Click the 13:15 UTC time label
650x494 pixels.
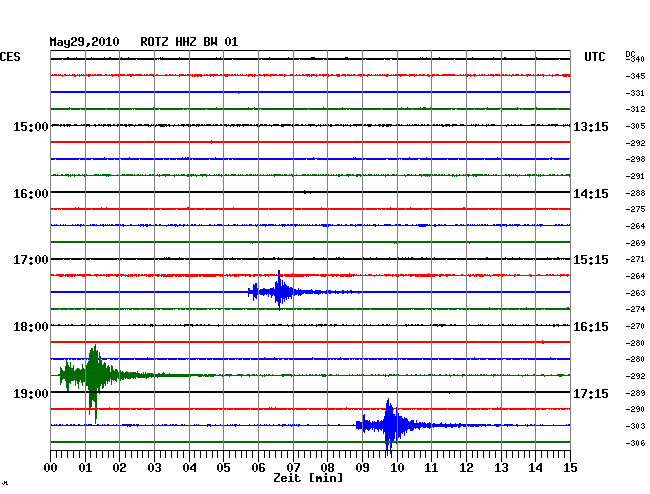click(x=591, y=126)
